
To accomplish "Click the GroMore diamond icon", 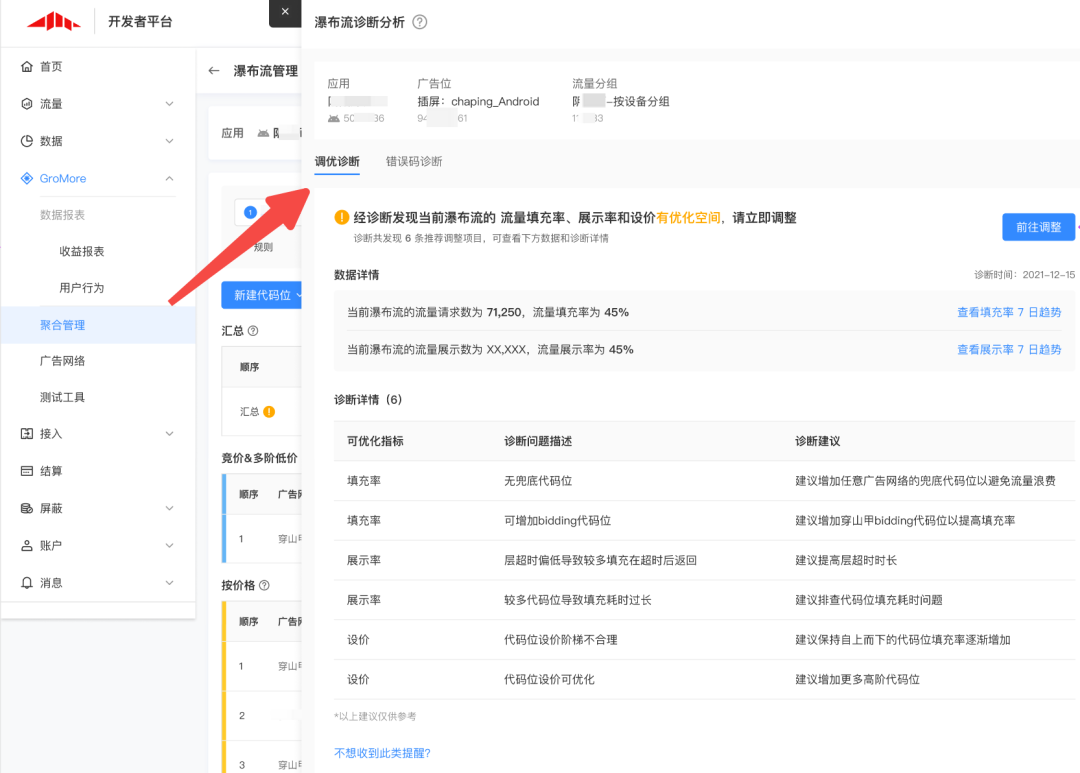I will [x=27, y=178].
